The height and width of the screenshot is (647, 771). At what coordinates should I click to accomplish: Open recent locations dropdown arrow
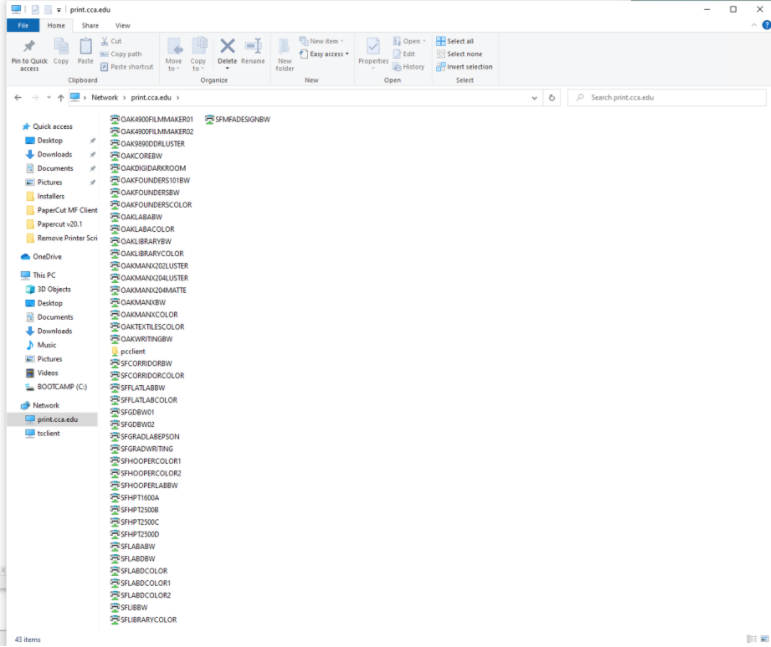pos(49,98)
